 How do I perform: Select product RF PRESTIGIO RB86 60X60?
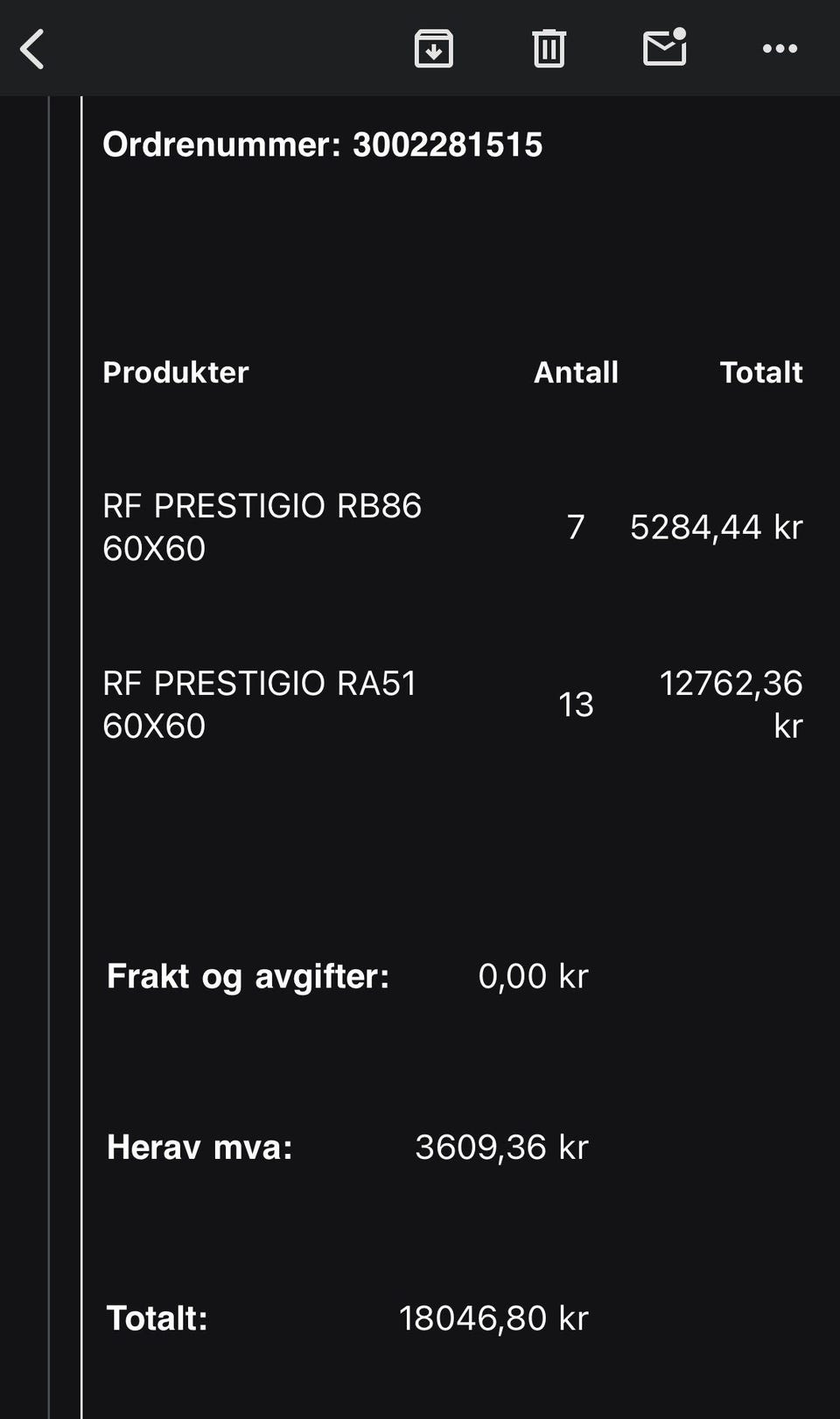click(x=262, y=527)
